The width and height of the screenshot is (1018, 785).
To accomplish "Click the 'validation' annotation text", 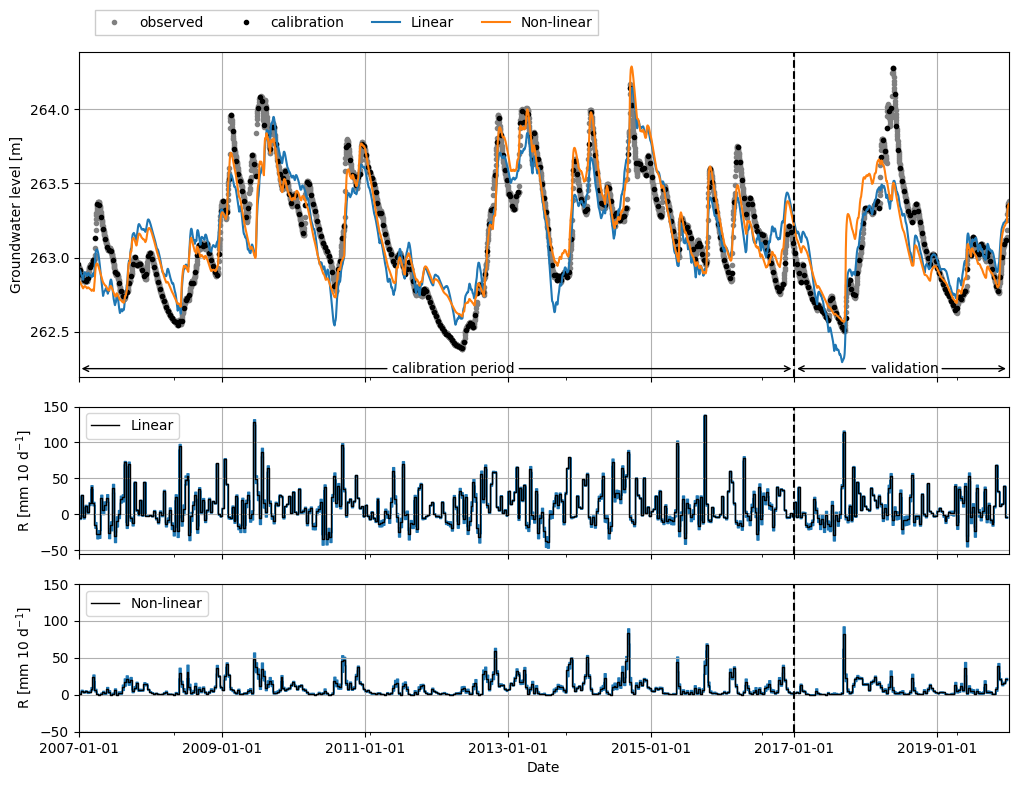I will point(904,368).
